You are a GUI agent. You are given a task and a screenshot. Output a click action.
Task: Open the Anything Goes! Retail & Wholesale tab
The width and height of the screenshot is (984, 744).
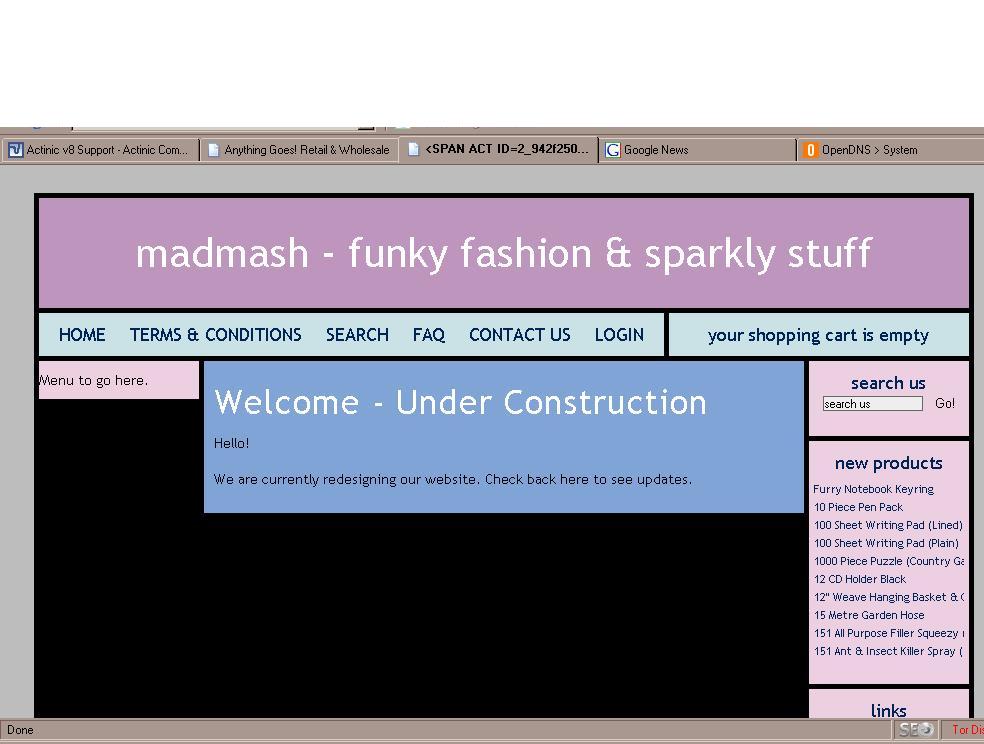click(x=306, y=150)
